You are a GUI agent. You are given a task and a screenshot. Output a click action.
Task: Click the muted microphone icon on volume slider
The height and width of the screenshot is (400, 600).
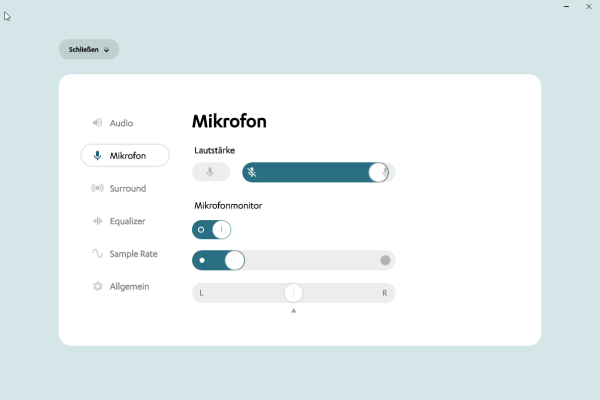252,172
